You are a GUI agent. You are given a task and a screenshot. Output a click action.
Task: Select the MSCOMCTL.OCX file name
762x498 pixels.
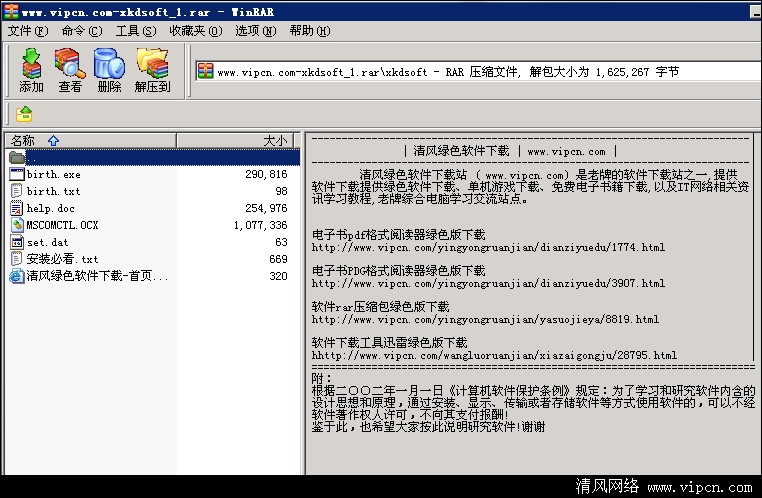click(x=62, y=225)
